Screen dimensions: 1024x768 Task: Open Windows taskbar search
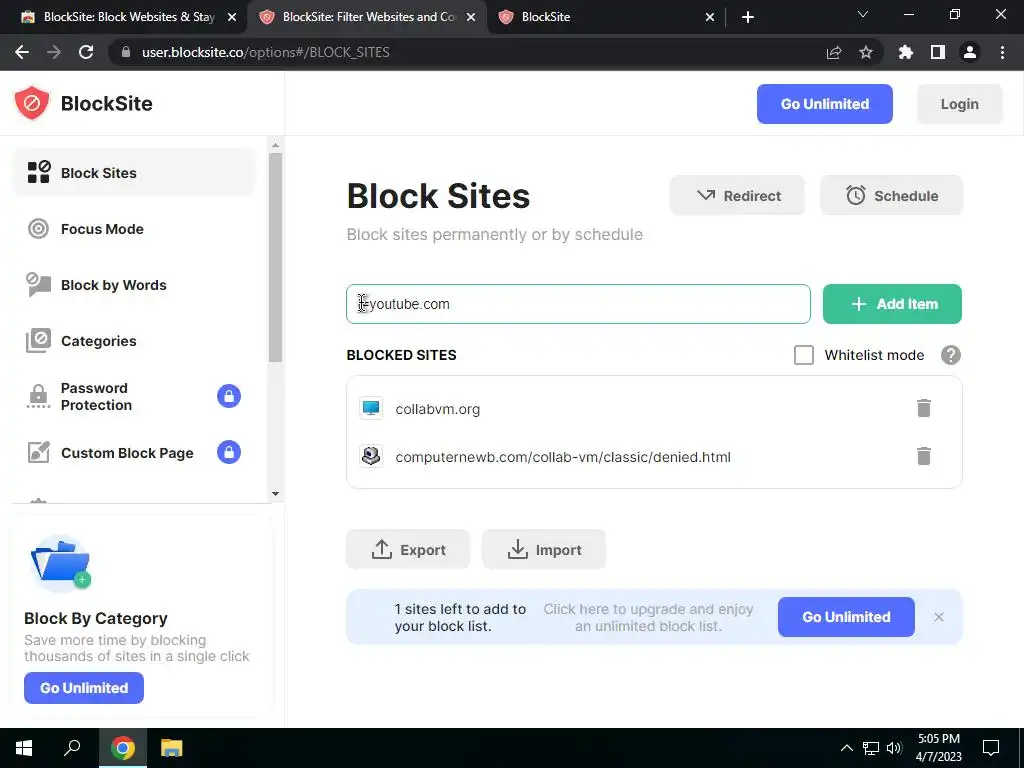coord(72,748)
